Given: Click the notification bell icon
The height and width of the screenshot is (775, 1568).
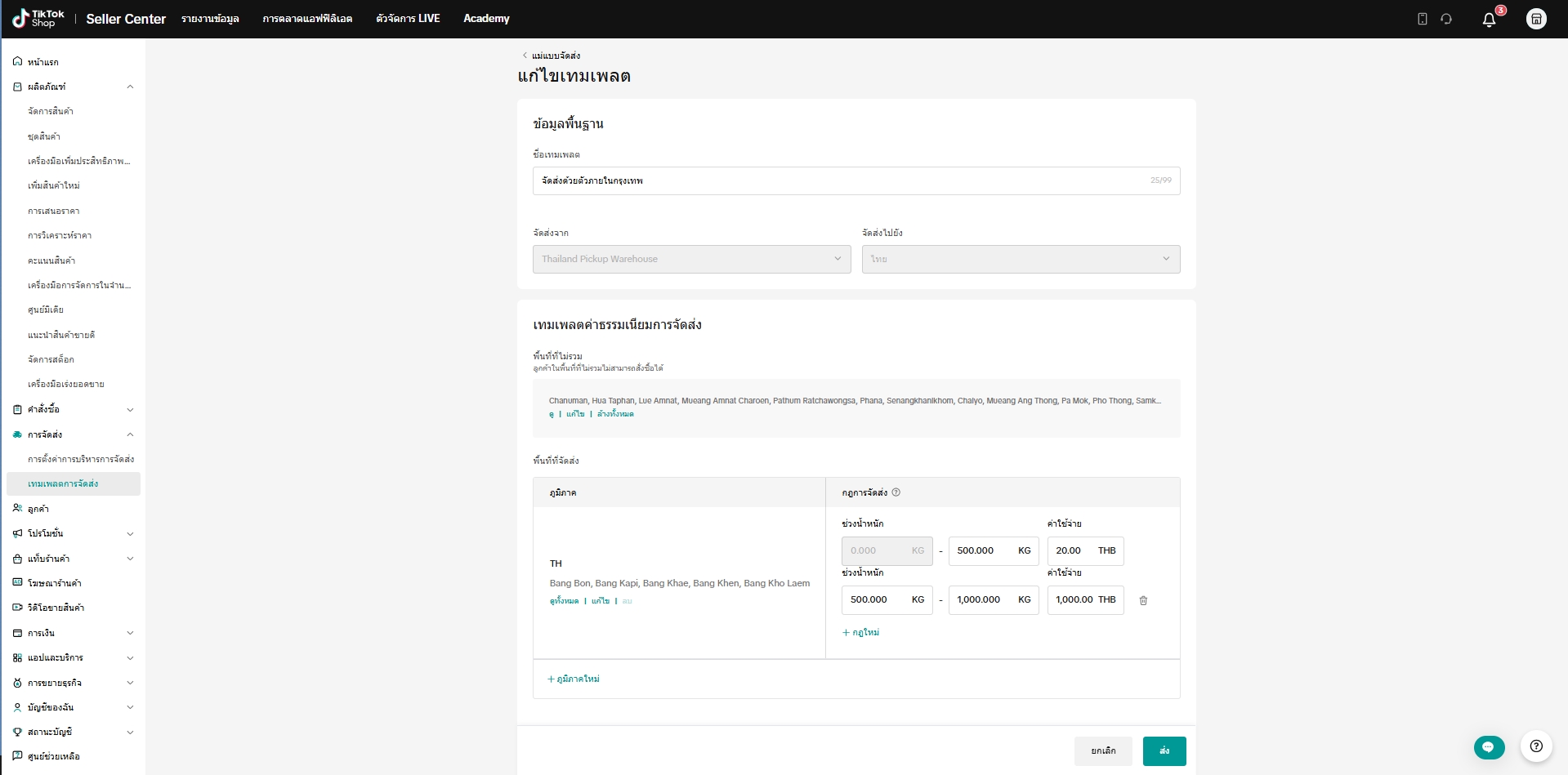Looking at the screenshot, I should (x=1489, y=20).
